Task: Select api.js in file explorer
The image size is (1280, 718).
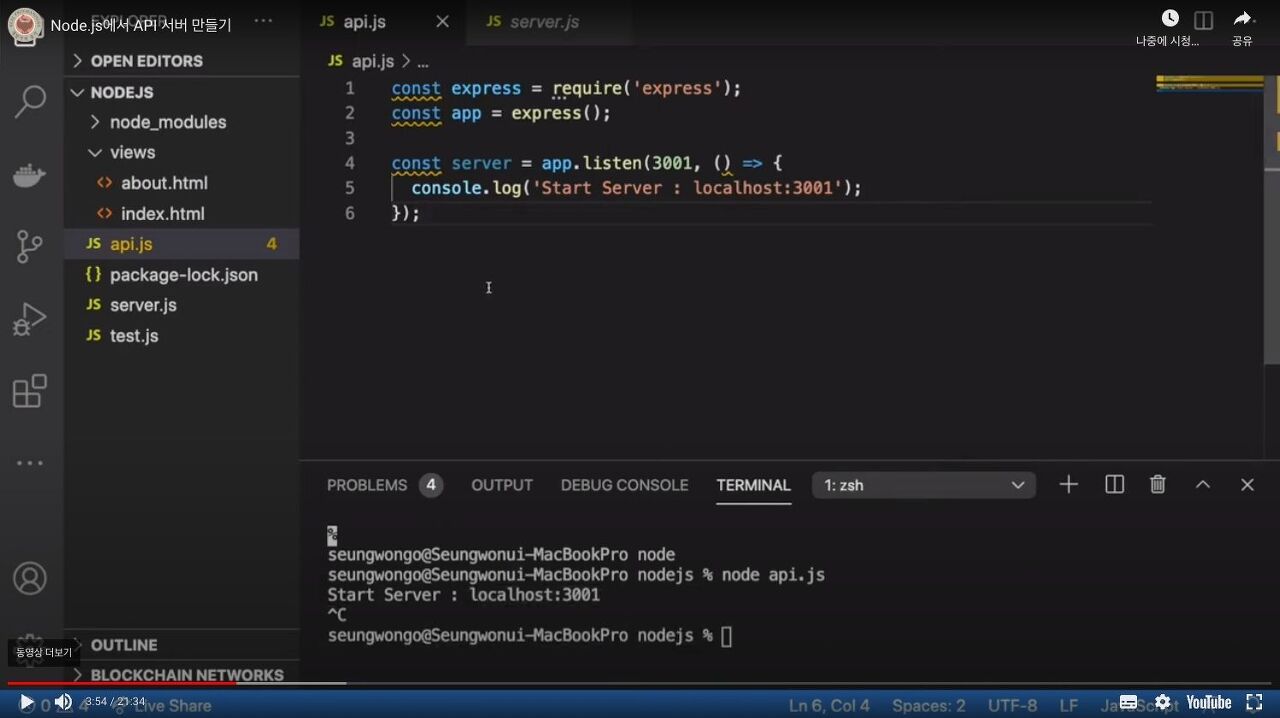Action: click(x=181, y=244)
